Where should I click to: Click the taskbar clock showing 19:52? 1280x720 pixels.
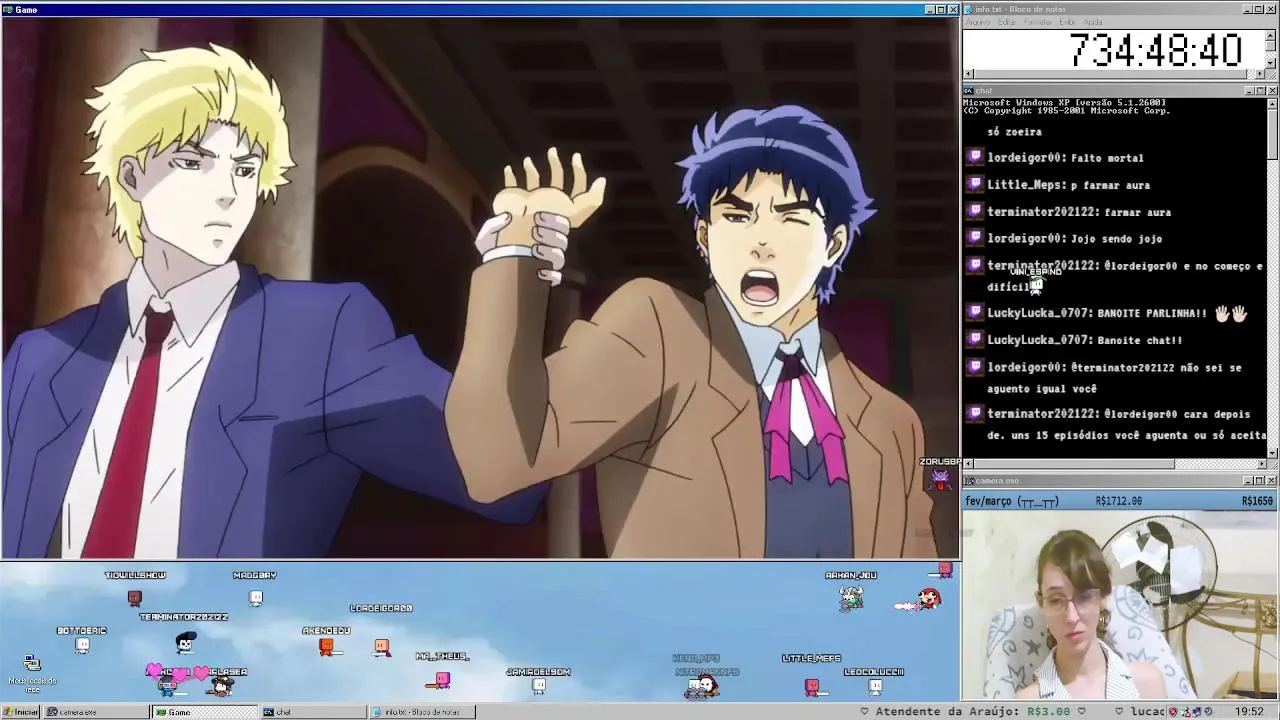pos(1249,712)
